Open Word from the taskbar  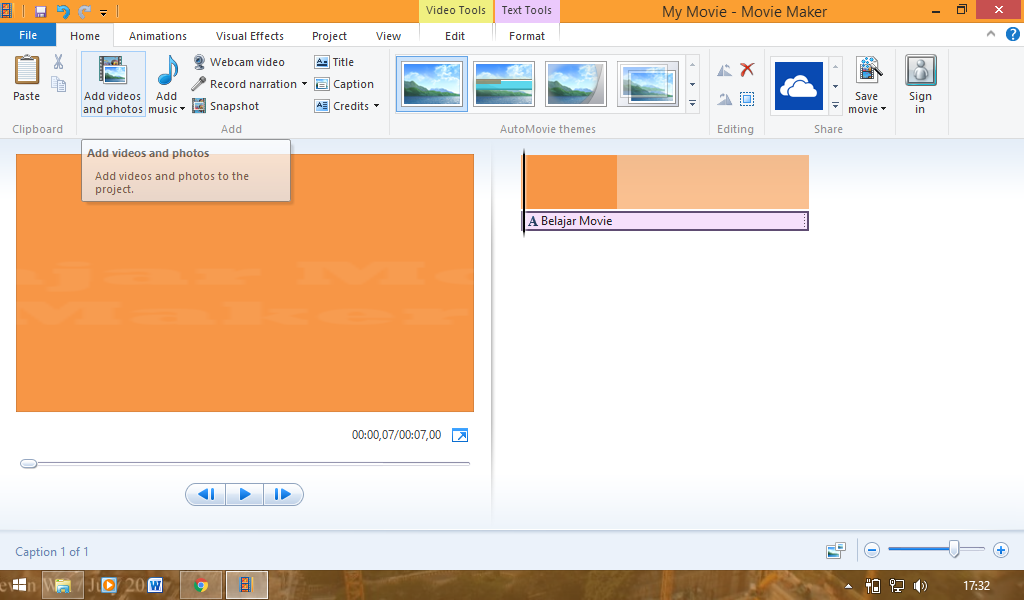[x=155, y=585]
